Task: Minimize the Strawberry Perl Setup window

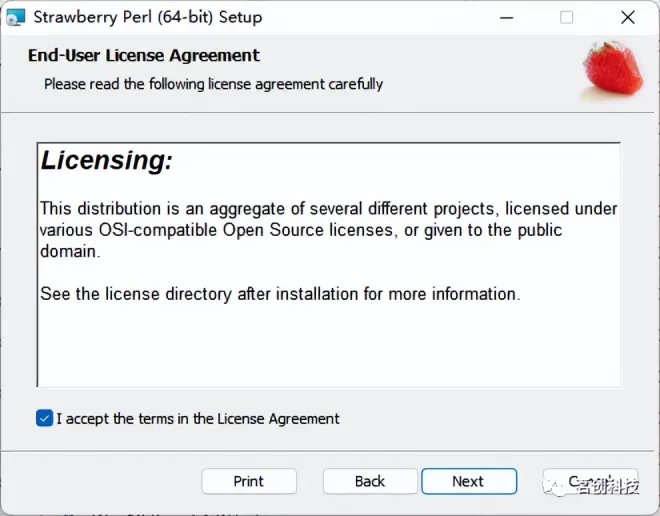Action: click(506, 18)
